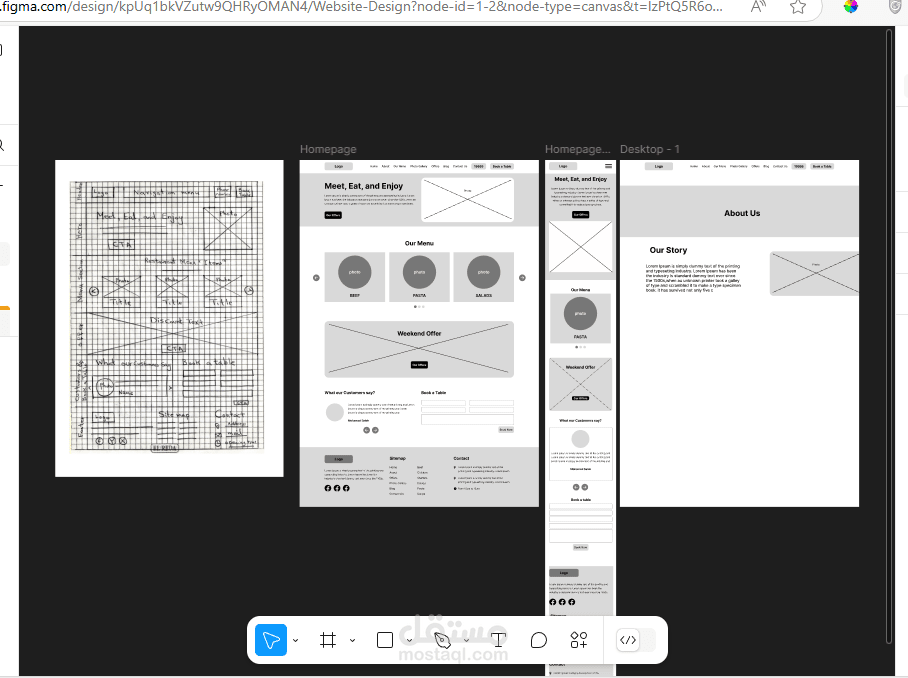Add page to favorites with star icon
Screen dimensions: 908x678
(x=798, y=7)
